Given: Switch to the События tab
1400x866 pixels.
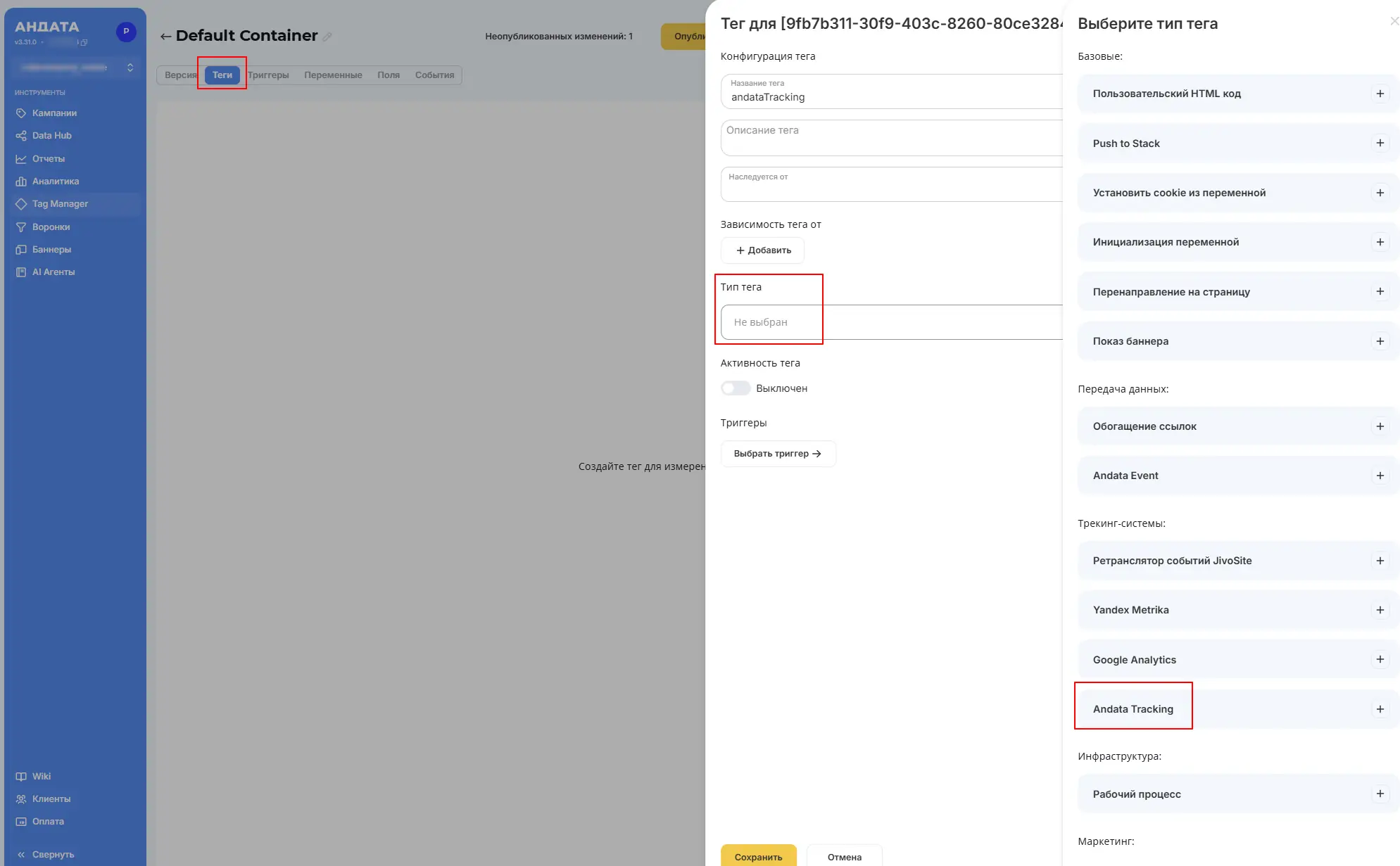Looking at the screenshot, I should tap(434, 75).
